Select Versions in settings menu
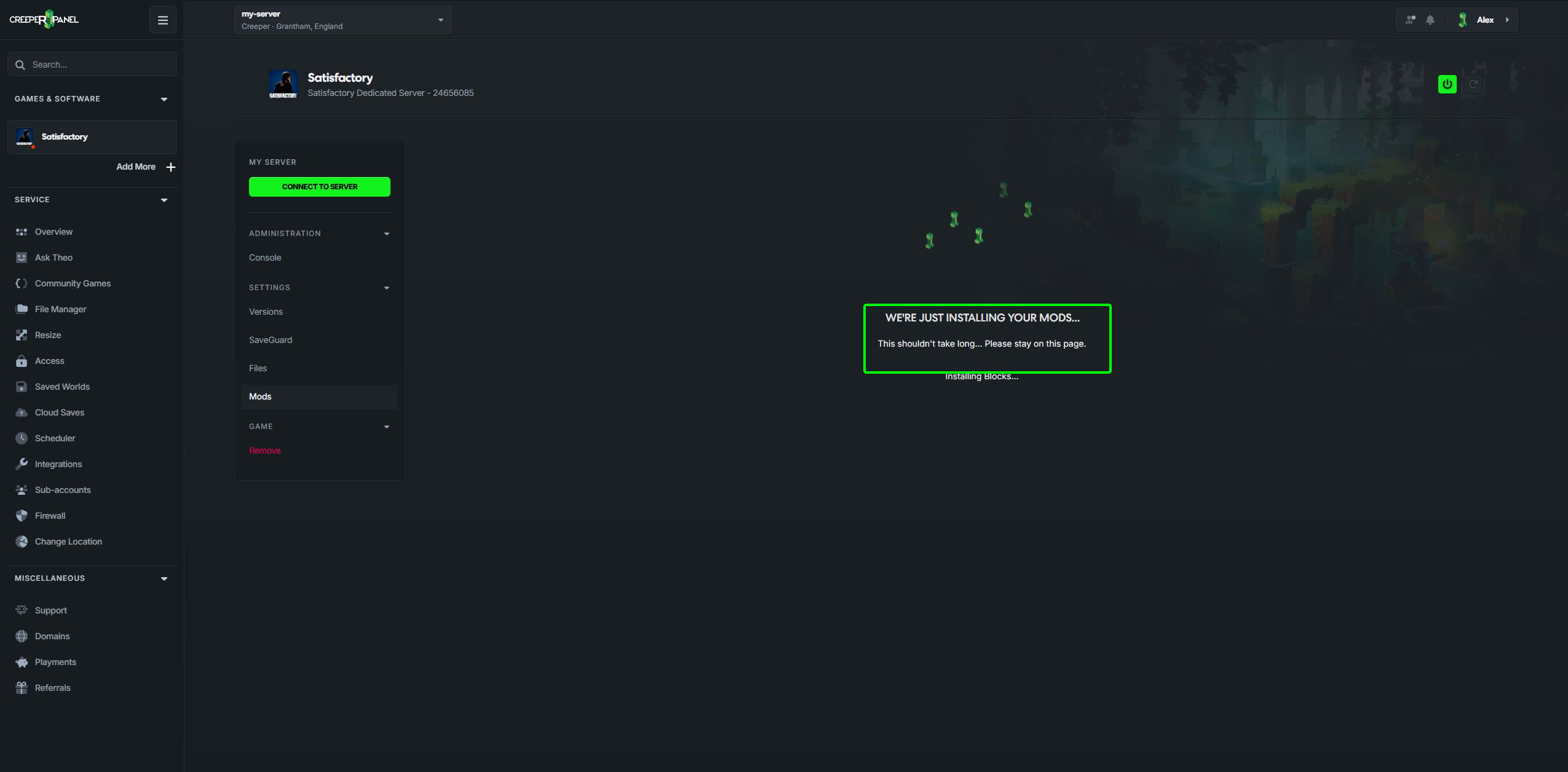The height and width of the screenshot is (772, 1568). coord(266,312)
